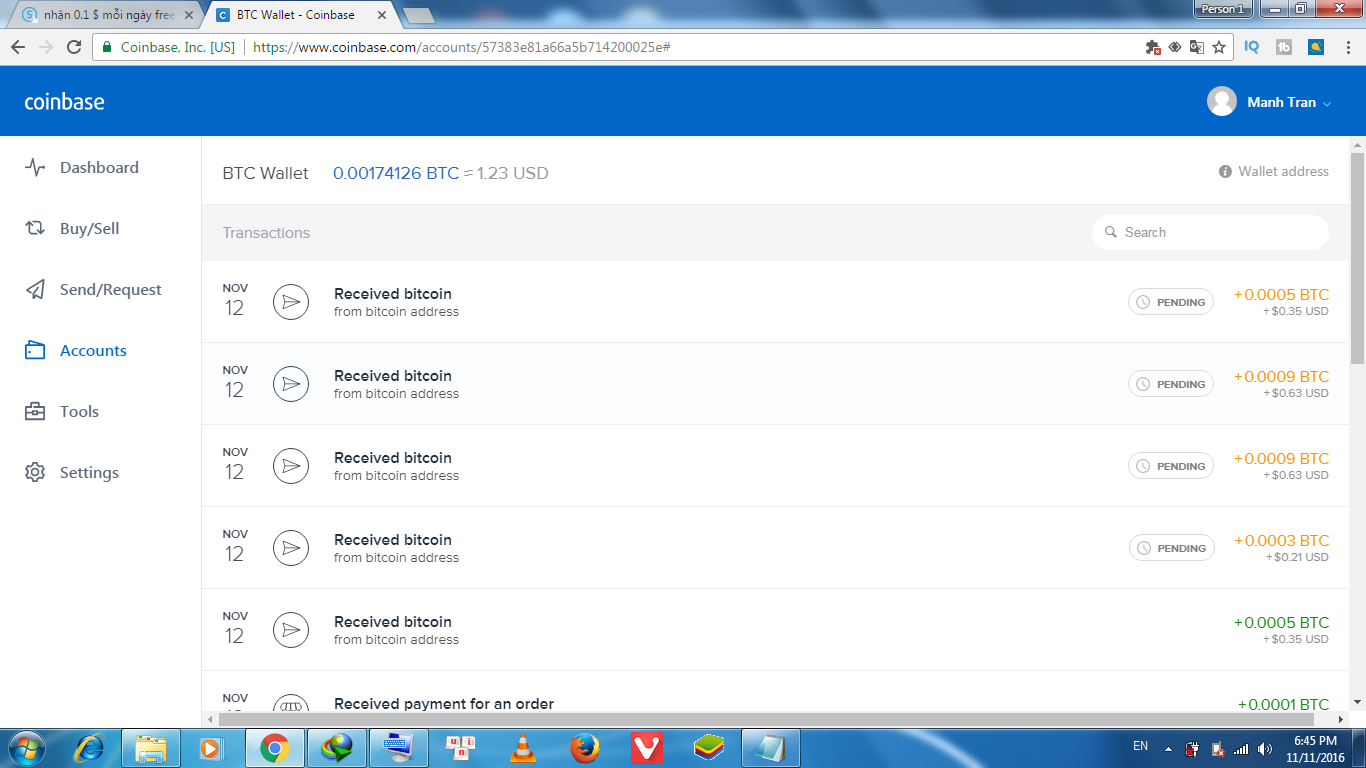The image size is (1366, 768).
Task: Click the coinbase logo in the header
Action: (64, 102)
